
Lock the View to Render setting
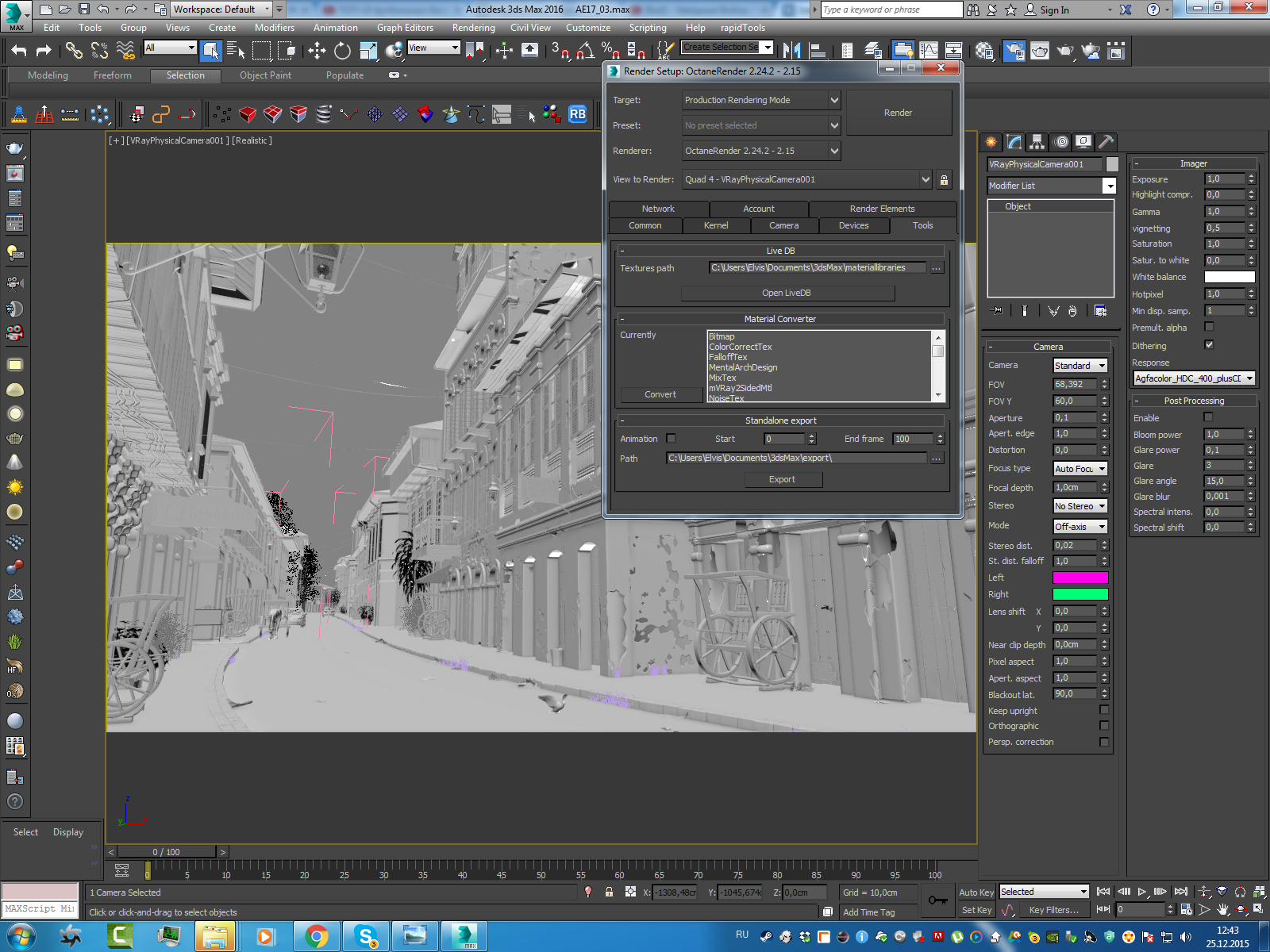click(x=944, y=179)
